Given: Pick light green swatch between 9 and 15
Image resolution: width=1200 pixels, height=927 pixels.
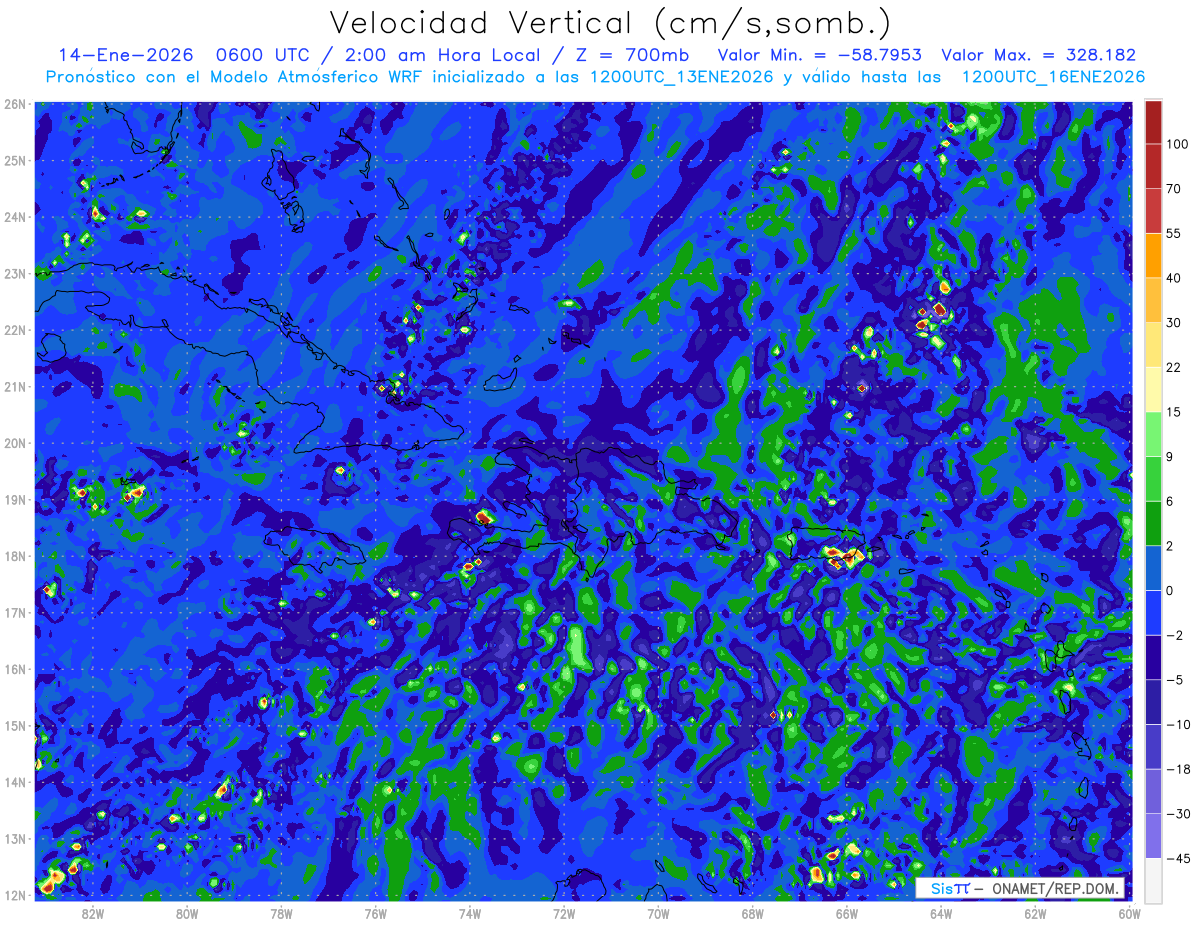Looking at the screenshot, I should coord(1153,432).
